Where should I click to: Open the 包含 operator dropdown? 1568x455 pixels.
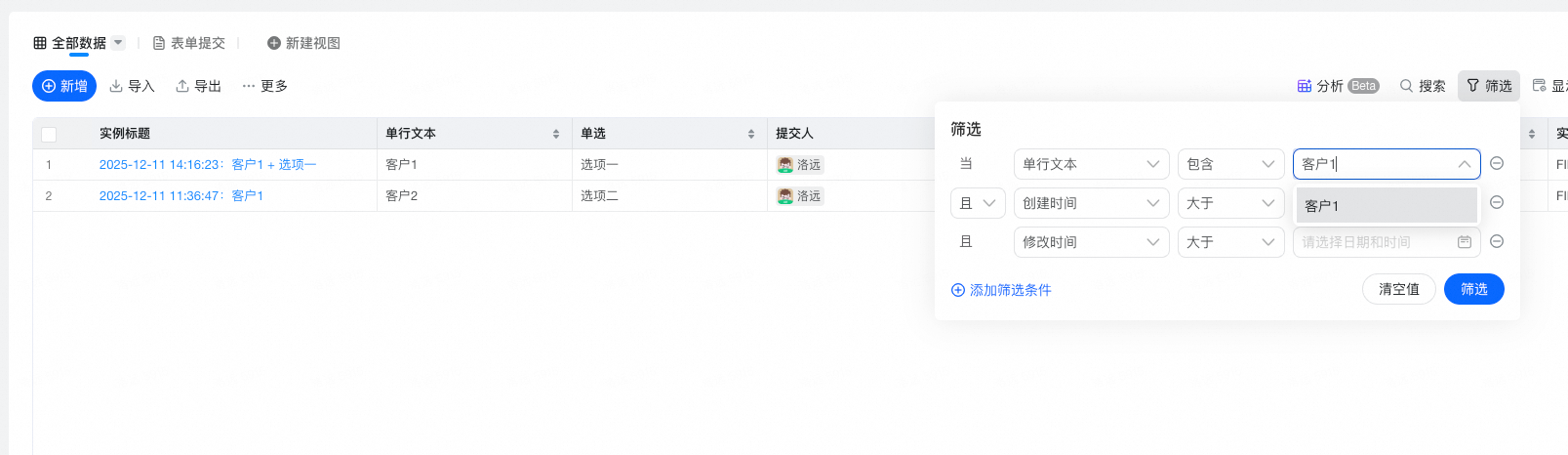1229,164
